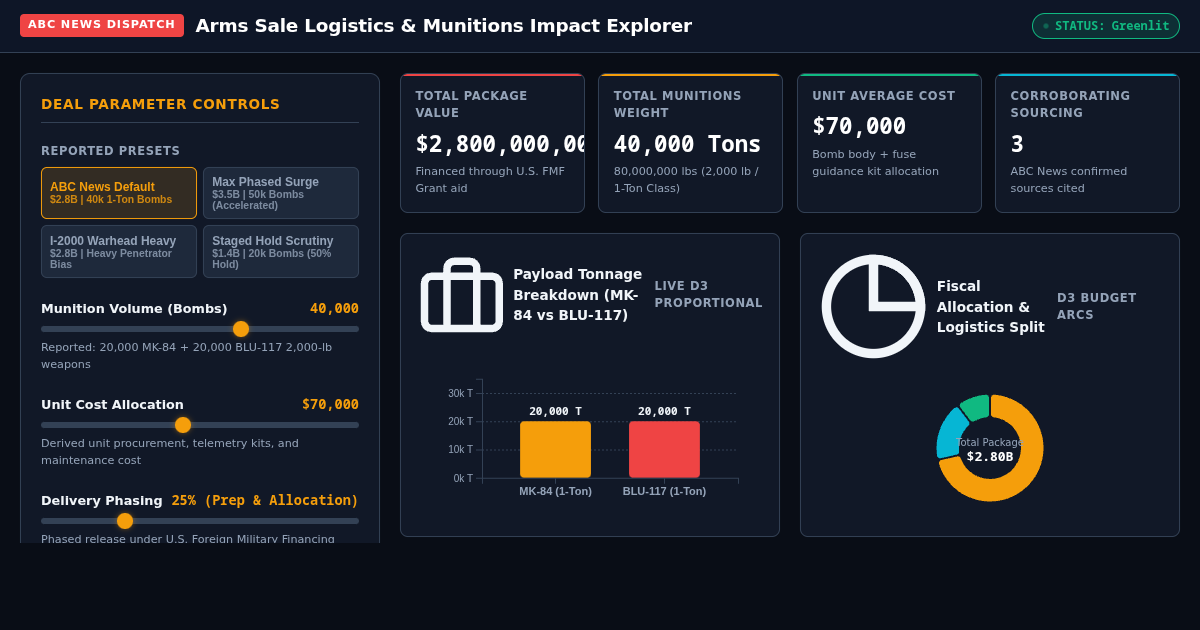This screenshot has height=630, width=1200.
Task: Choose the Staged Hold Scrutiny preset
Action: (x=281, y=251)
